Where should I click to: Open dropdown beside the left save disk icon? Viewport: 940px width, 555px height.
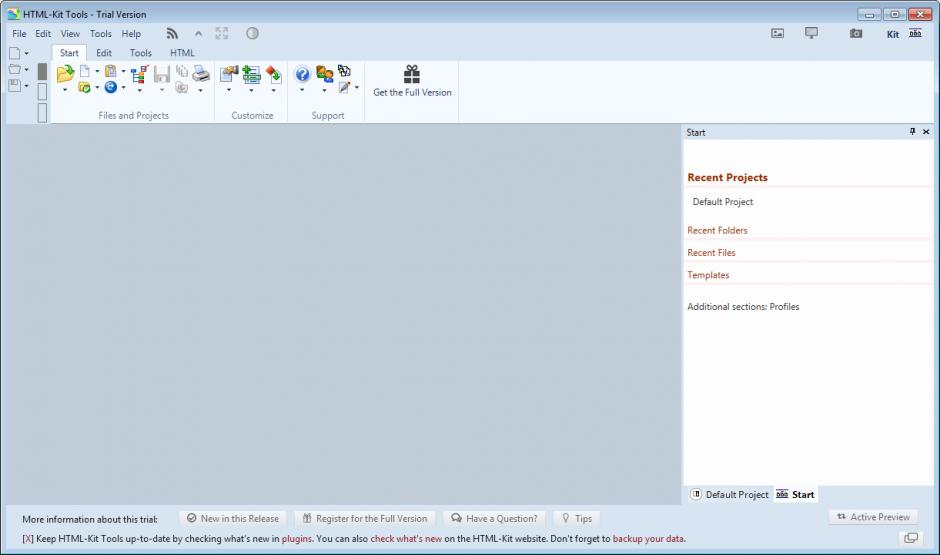[26, 86]
